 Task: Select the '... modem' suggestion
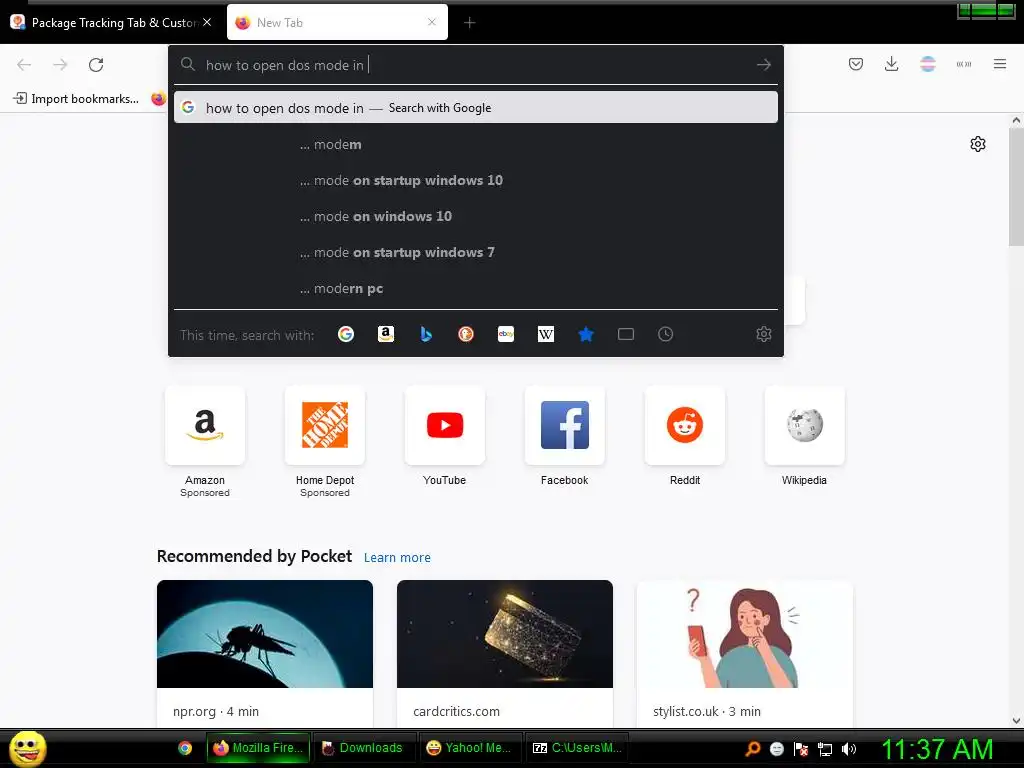point(475,144)
